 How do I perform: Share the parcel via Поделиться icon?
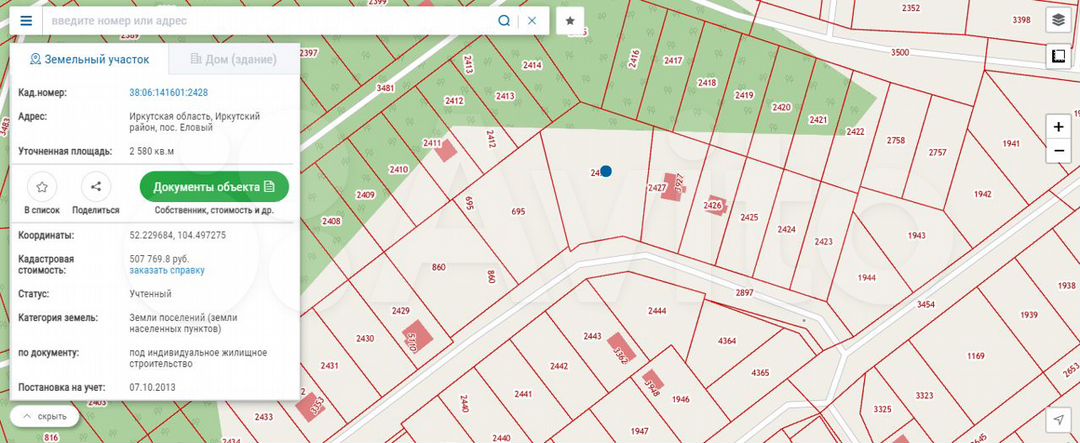pos(96,187)
